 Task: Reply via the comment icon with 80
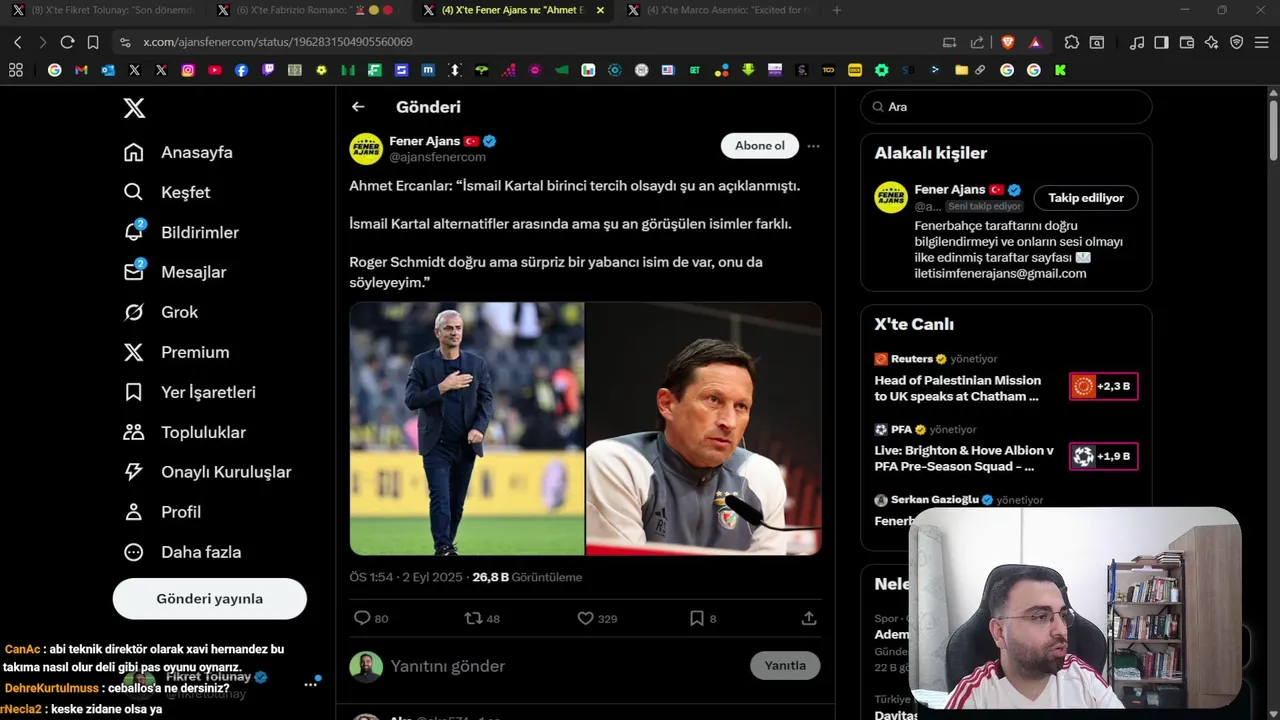tap(371, 619)
